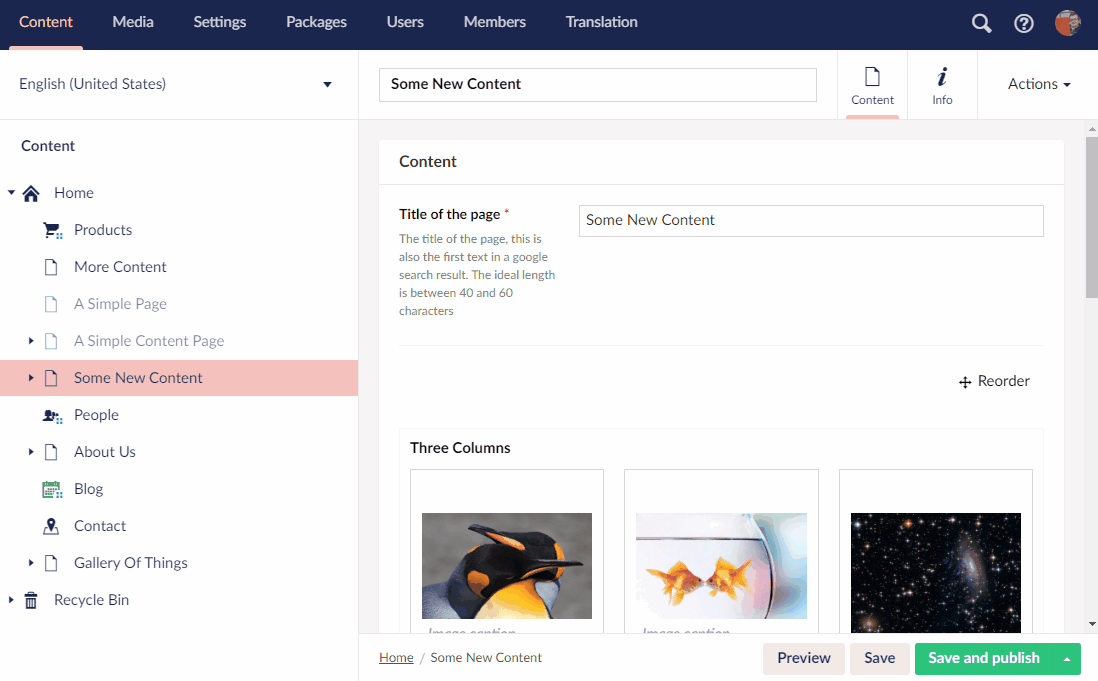1098x681 pixels.
Task: Click the People group icon
Action: coord(53,416)
